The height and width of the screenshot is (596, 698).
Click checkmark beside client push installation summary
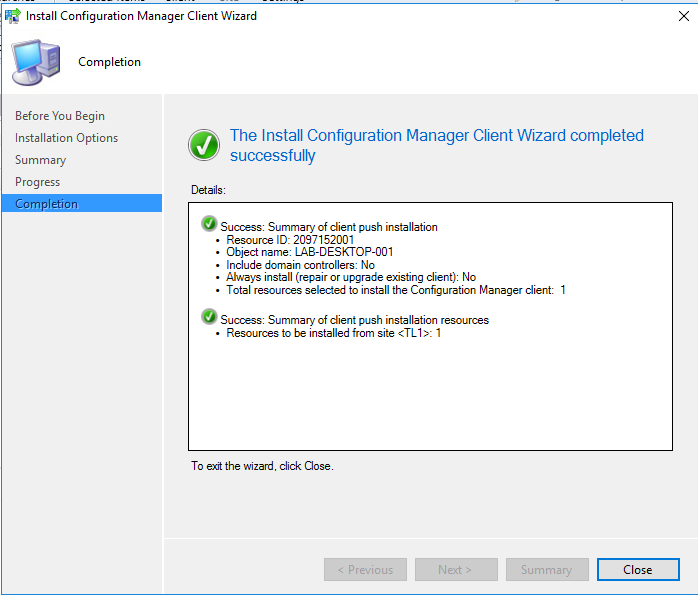point(209,223)
